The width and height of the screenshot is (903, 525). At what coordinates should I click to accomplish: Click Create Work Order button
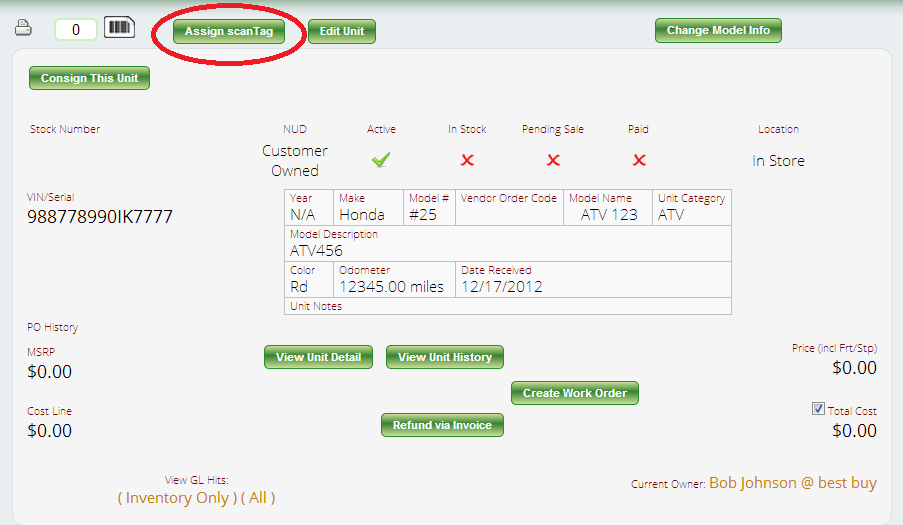click(x=575, y=393)
